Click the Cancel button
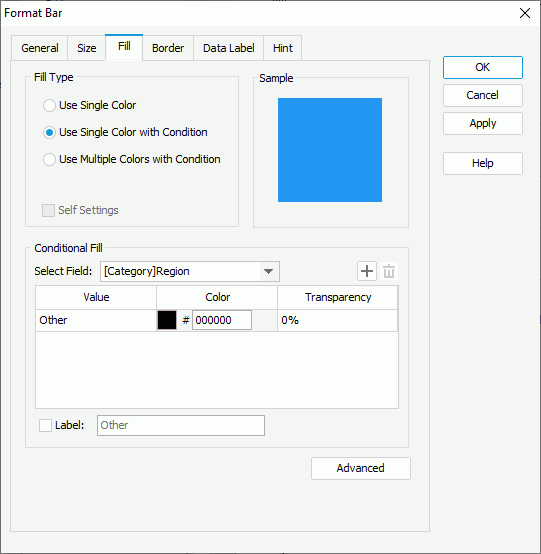Image resolution: width=541 pixels, height=554 pixels. [x=483, y=95]
